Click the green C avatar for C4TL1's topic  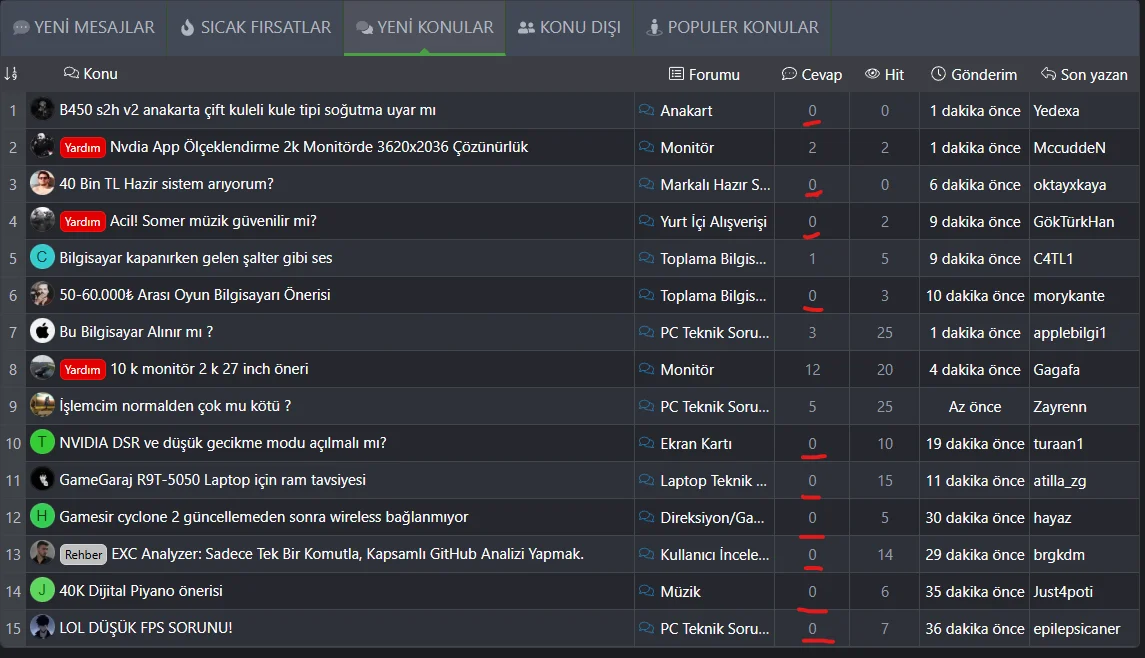pos(42,258)
